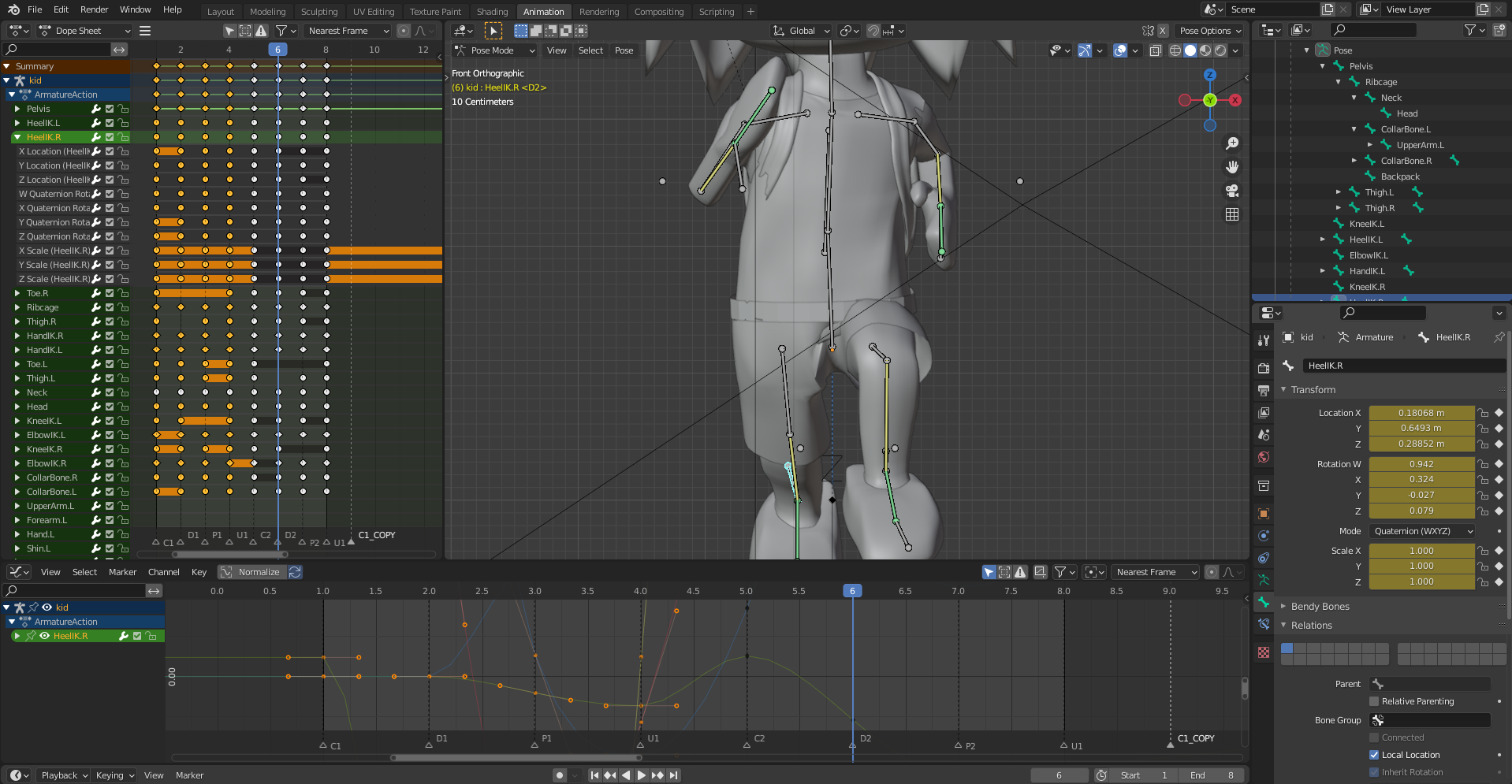
Task: Toggle X-ray display in viewport header
Action: tap(1155, 50)
